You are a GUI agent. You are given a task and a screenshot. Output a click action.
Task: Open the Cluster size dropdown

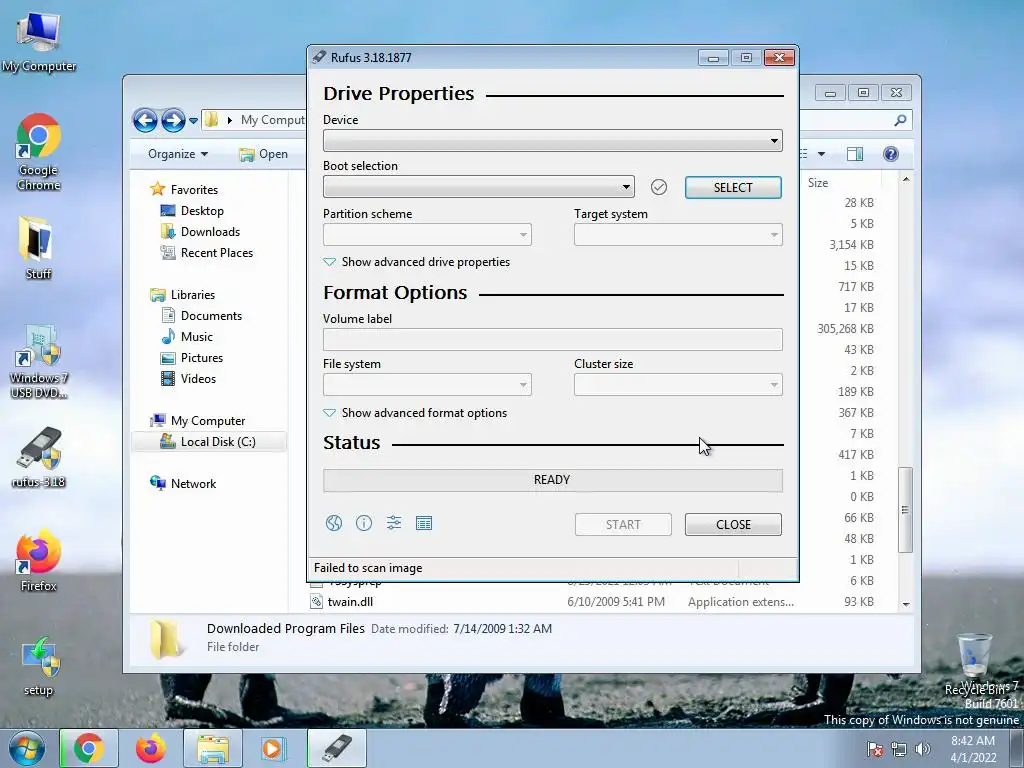(678, 385)
